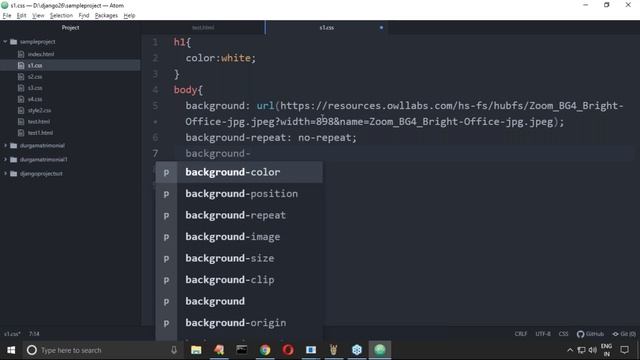Select s1.css in the project tree

point(35,65)
